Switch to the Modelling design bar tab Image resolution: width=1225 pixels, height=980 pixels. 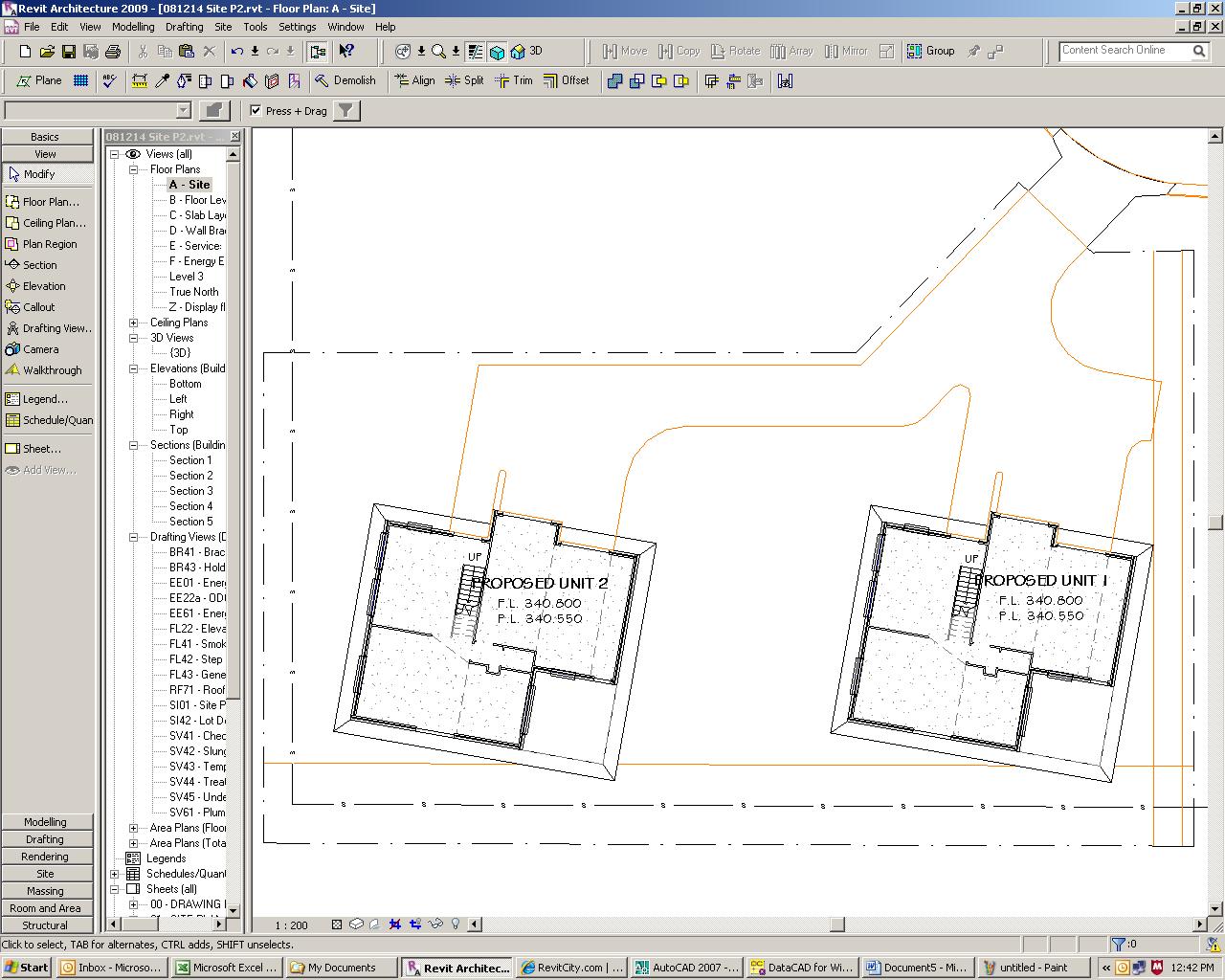click(45, 822)
